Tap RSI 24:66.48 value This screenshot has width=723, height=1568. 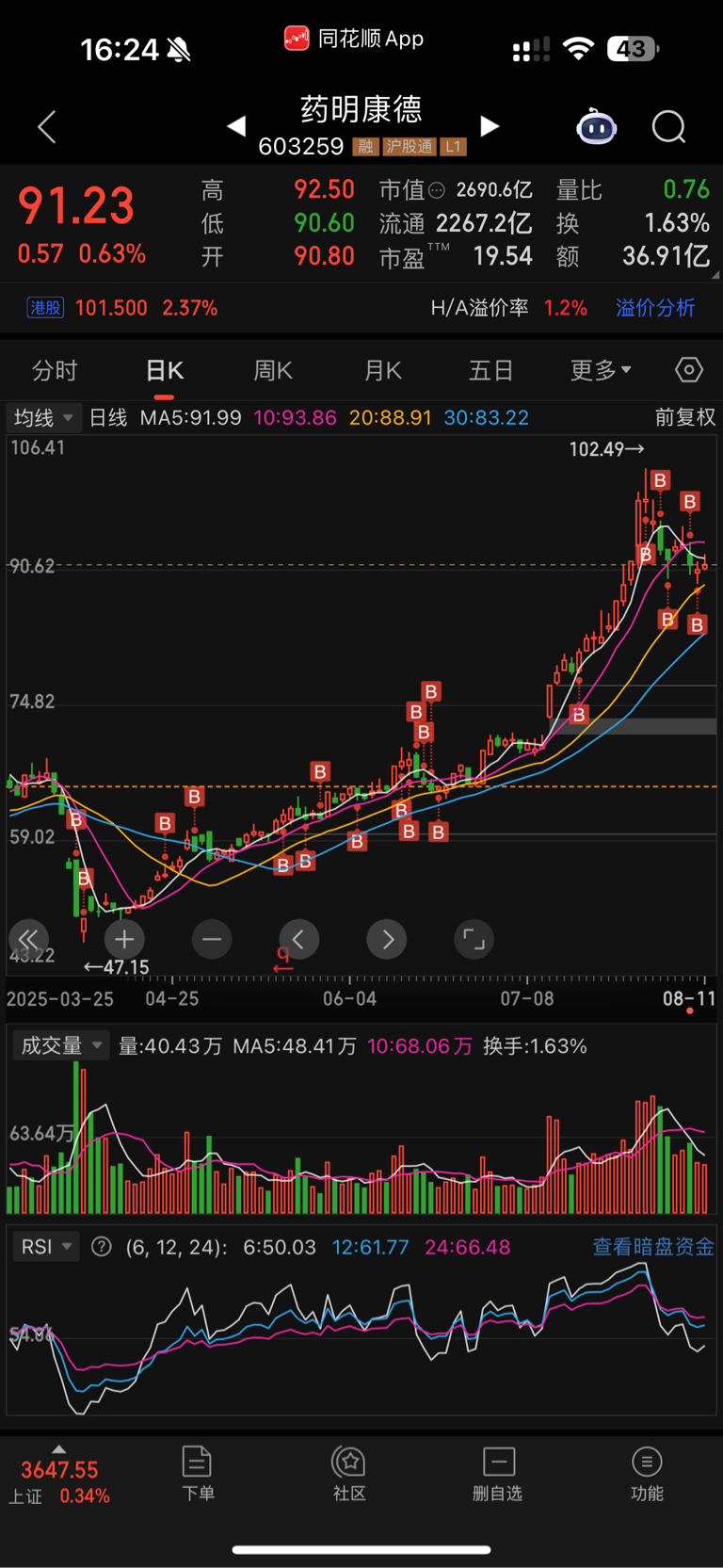[467, 1247]
